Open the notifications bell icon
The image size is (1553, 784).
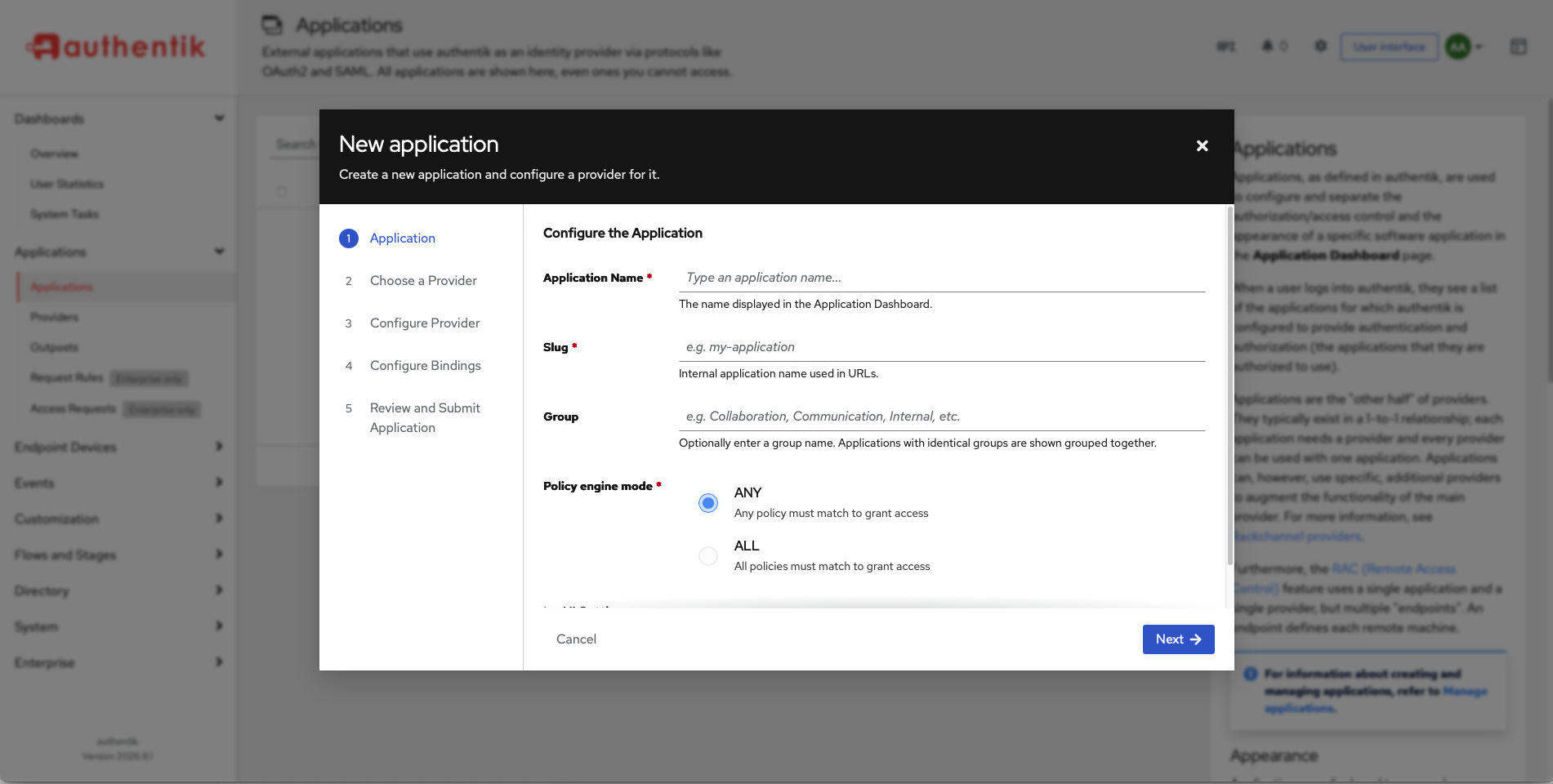[1267, 47]
